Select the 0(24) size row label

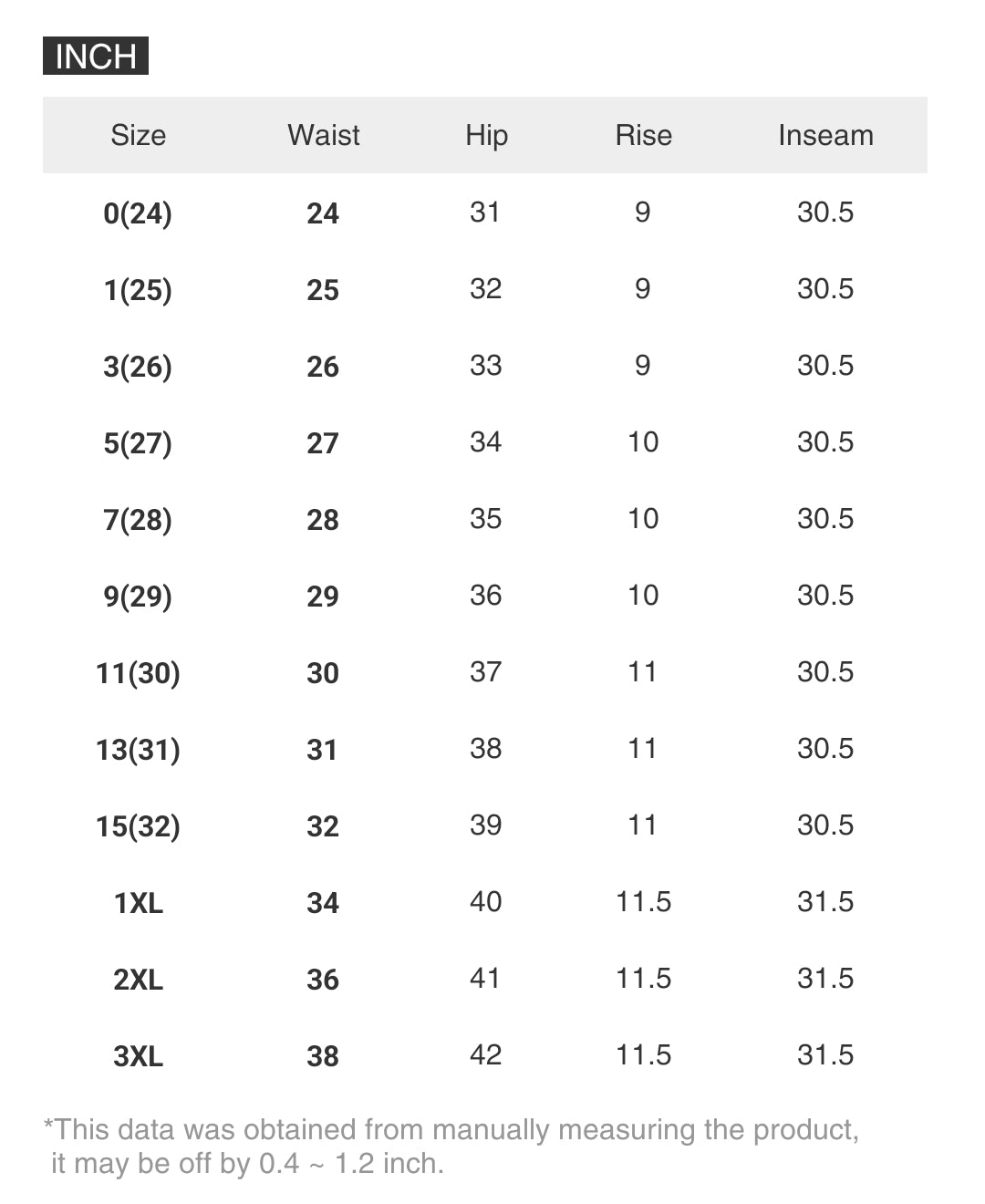coord(138,213)
